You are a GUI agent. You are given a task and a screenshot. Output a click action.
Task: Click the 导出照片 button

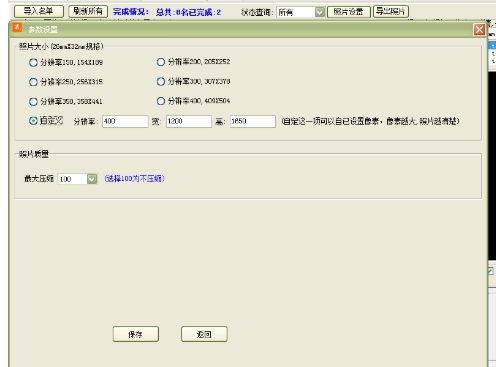(391, 12)
